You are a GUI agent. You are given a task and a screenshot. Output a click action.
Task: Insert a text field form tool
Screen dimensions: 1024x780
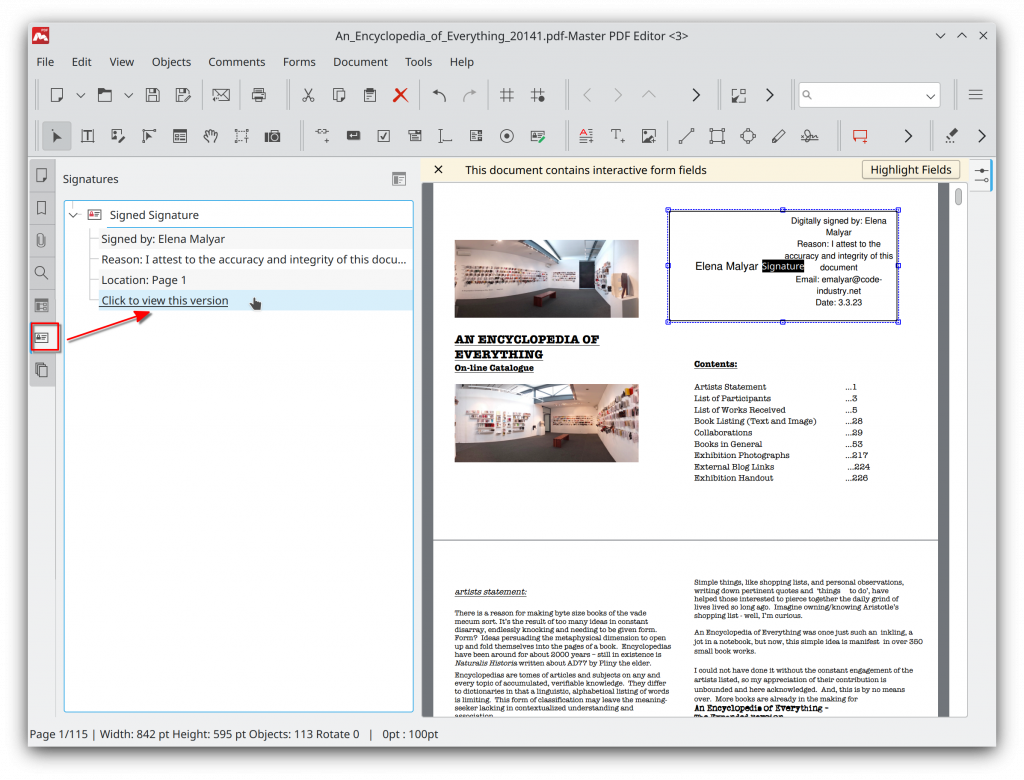(x=445, y=136)
